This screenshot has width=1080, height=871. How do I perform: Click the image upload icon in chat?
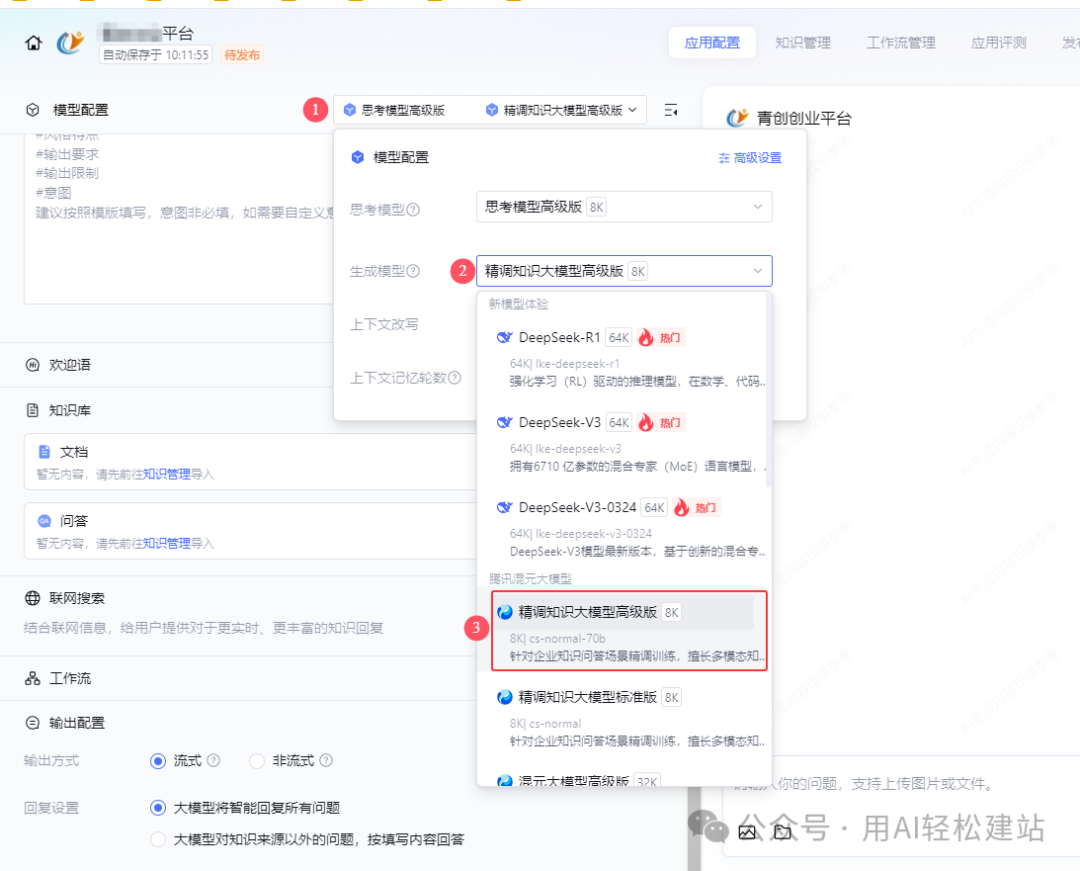[x=747, y=832]
